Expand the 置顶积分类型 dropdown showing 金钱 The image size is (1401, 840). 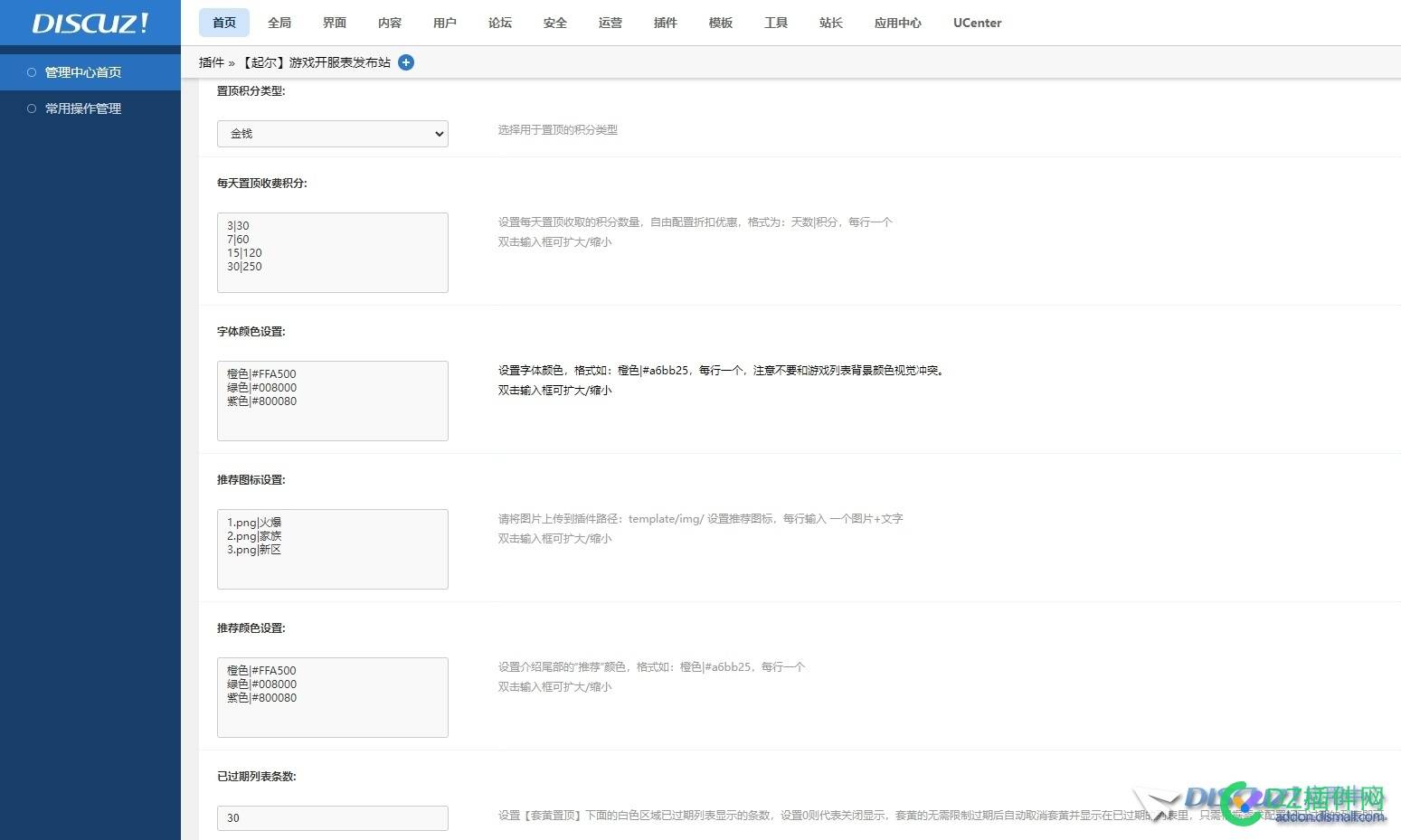333,134
